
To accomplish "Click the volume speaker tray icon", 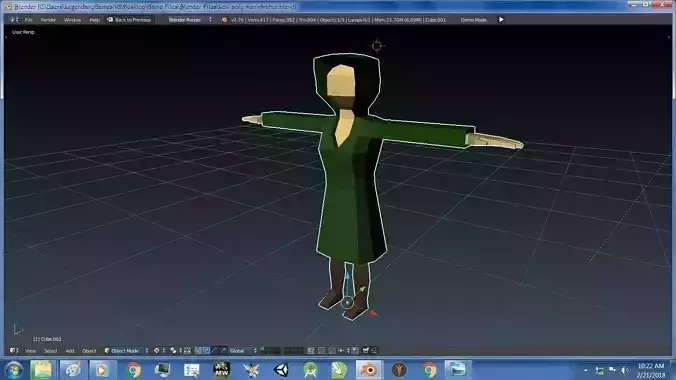I will pos(625,370).
